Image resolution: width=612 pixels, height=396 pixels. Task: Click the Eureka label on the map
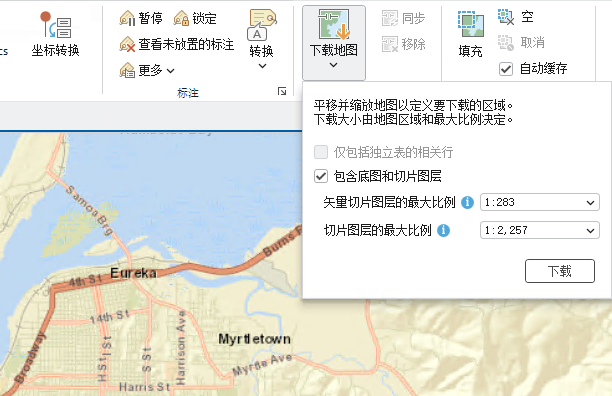(x=133, y=273)
